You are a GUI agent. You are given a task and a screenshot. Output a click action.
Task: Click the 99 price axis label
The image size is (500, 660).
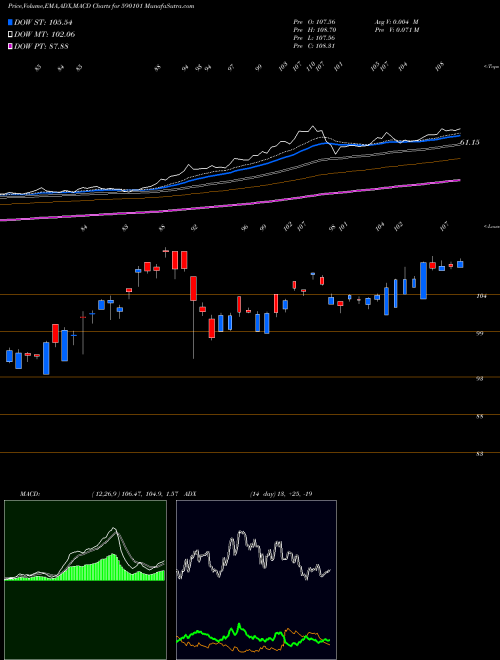(482, 333)
